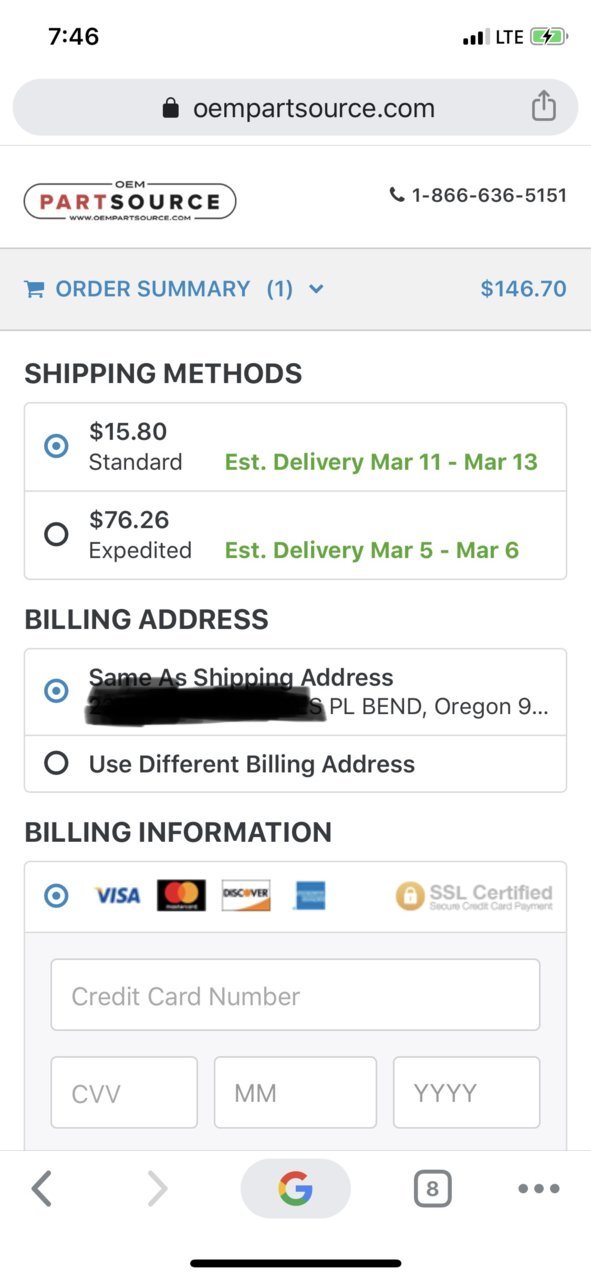Open the three-dot browser menu
This screenshot has height=1280, width=591.
pyautogui.click(x=539, y=1189)
